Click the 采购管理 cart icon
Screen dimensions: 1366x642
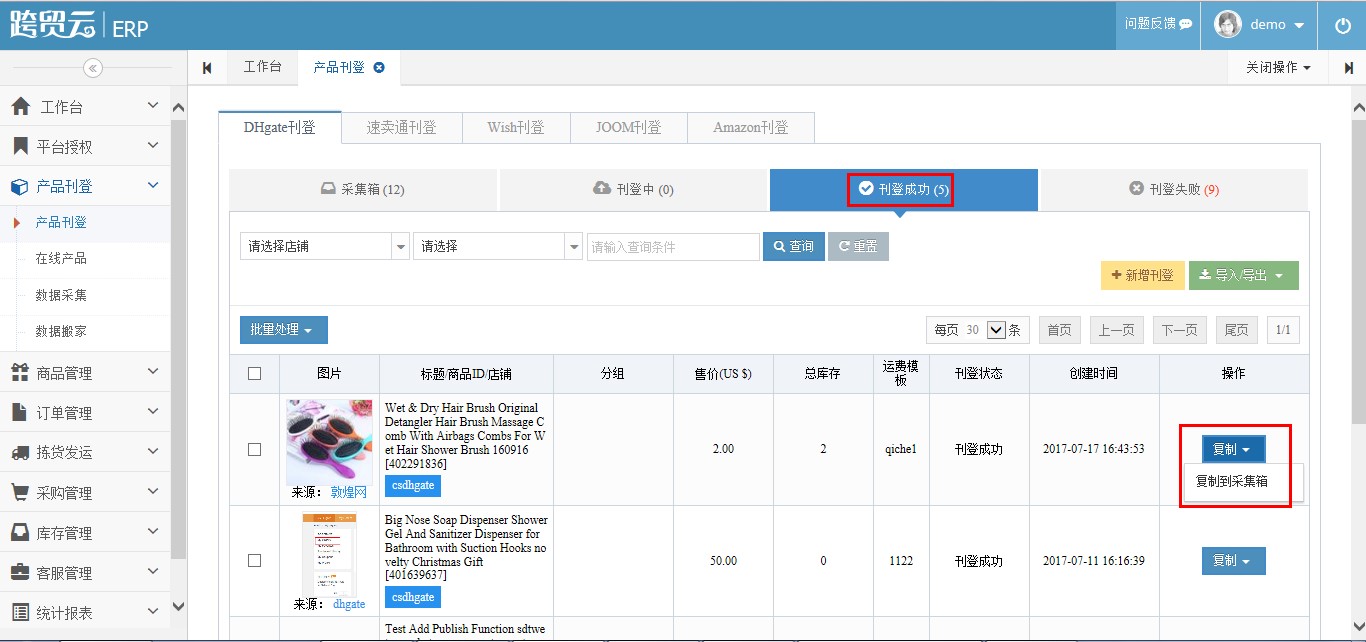pyautogui.click(x=20, y=492)
